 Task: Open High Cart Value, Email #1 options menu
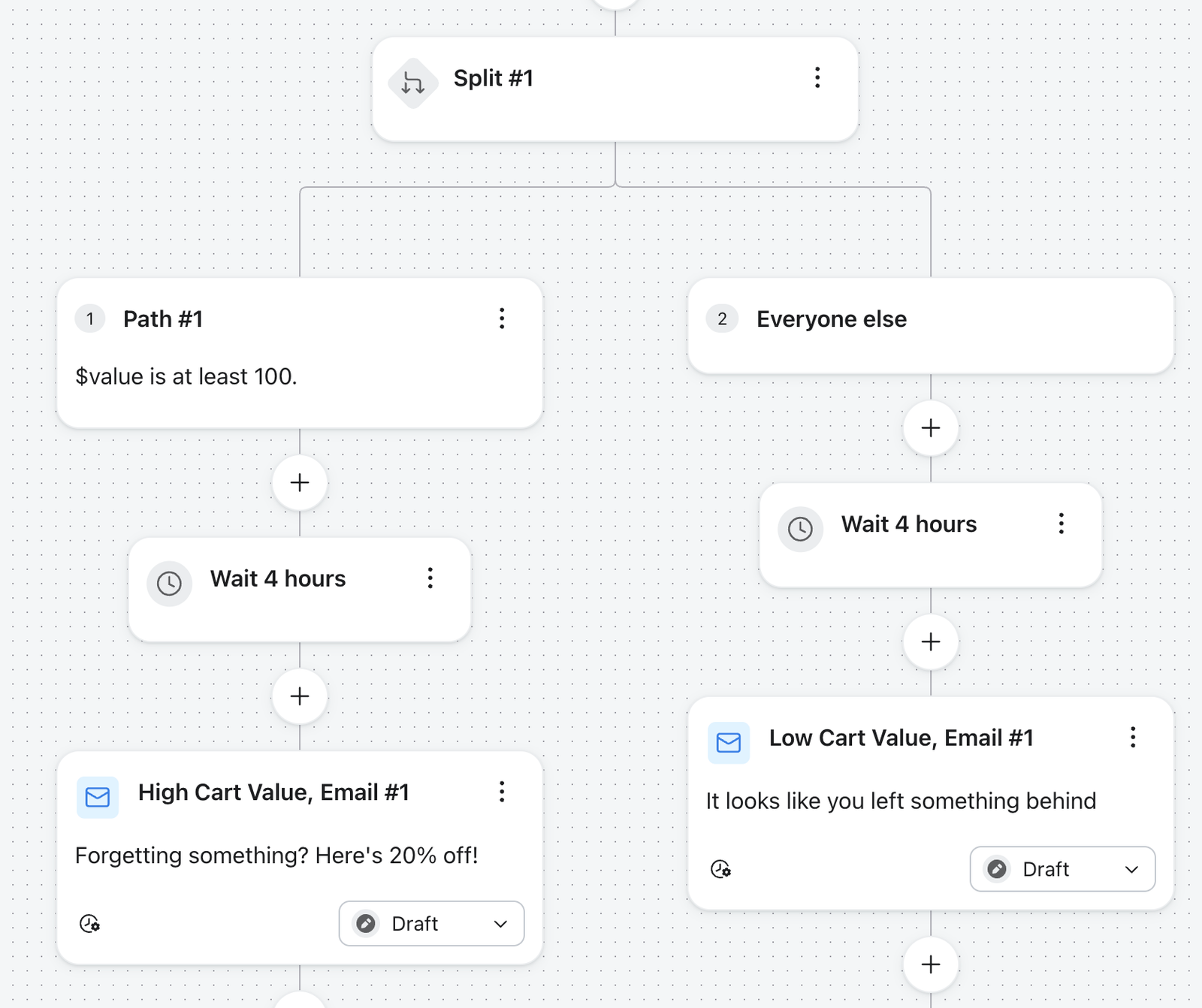tap(502, 791)
